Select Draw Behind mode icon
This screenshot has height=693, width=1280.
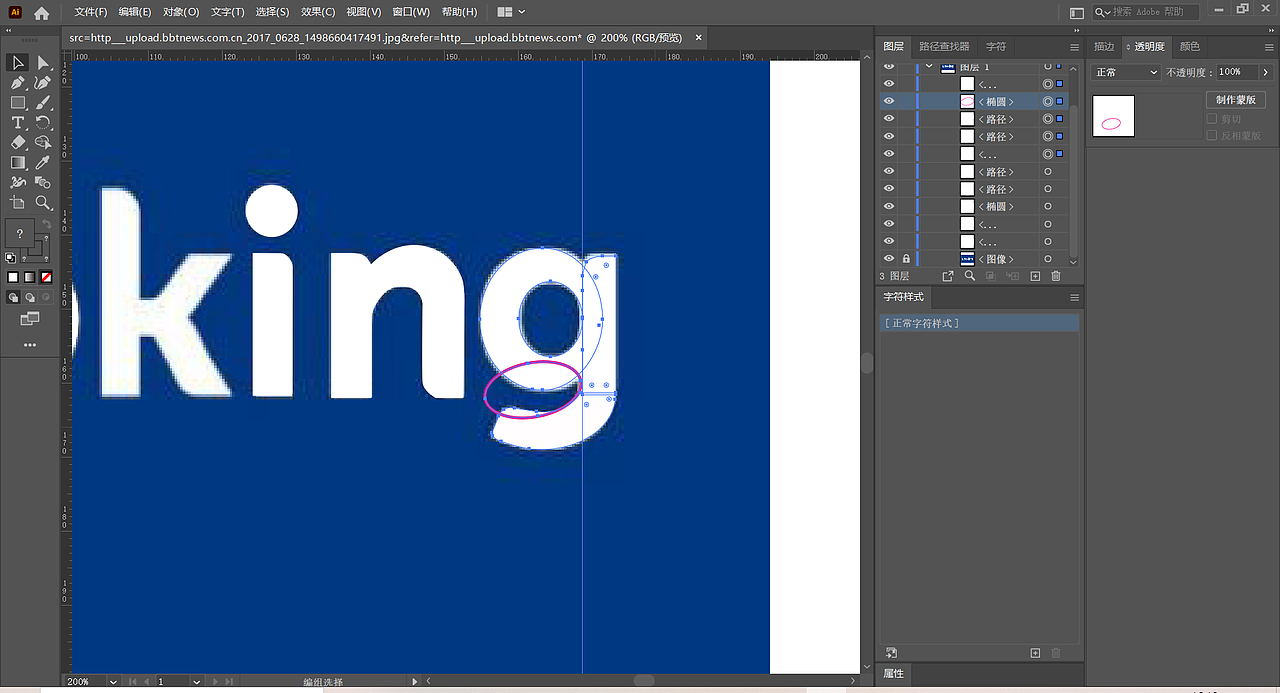[30, 297]
